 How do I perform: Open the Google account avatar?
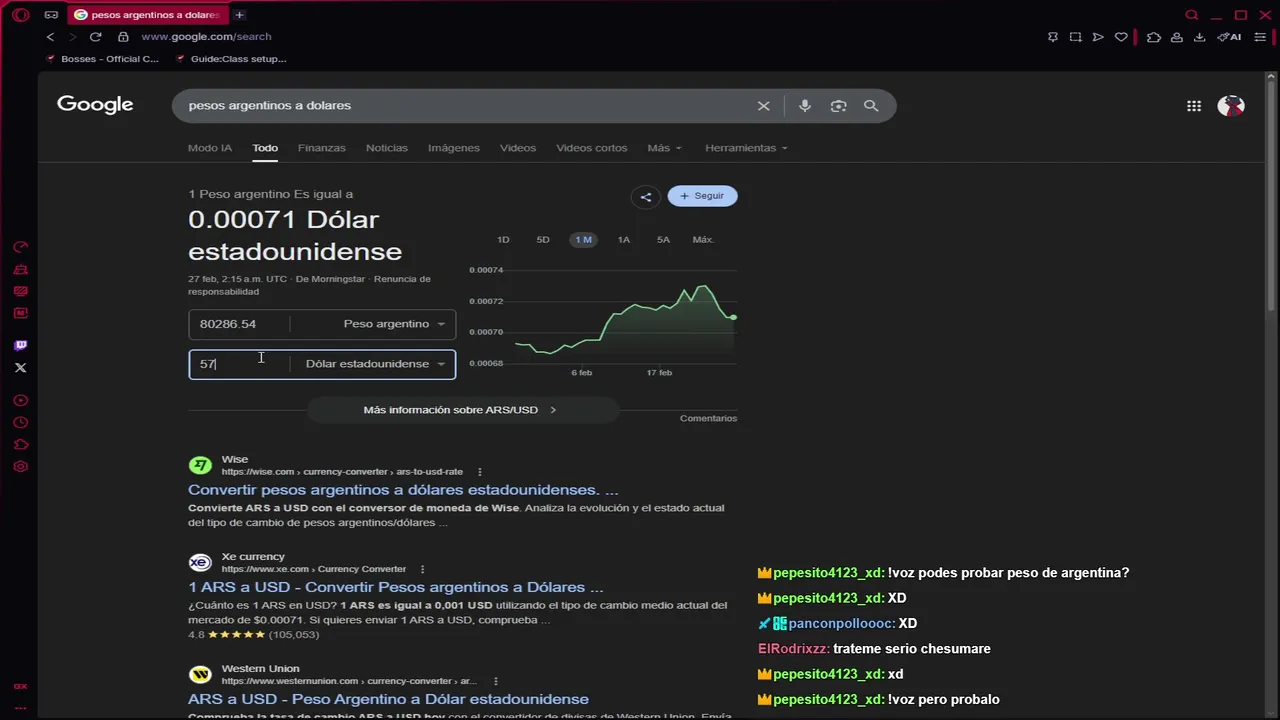coord(1231,106)
